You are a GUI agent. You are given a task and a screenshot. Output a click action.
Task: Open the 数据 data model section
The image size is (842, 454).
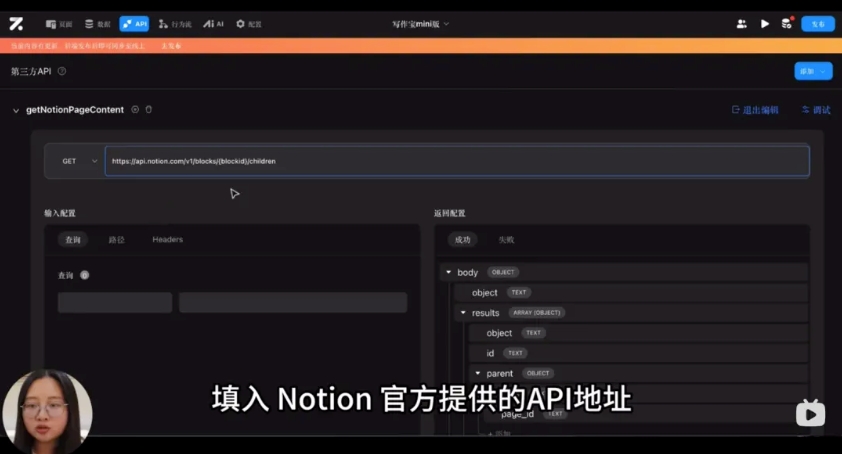pos(98,24)
